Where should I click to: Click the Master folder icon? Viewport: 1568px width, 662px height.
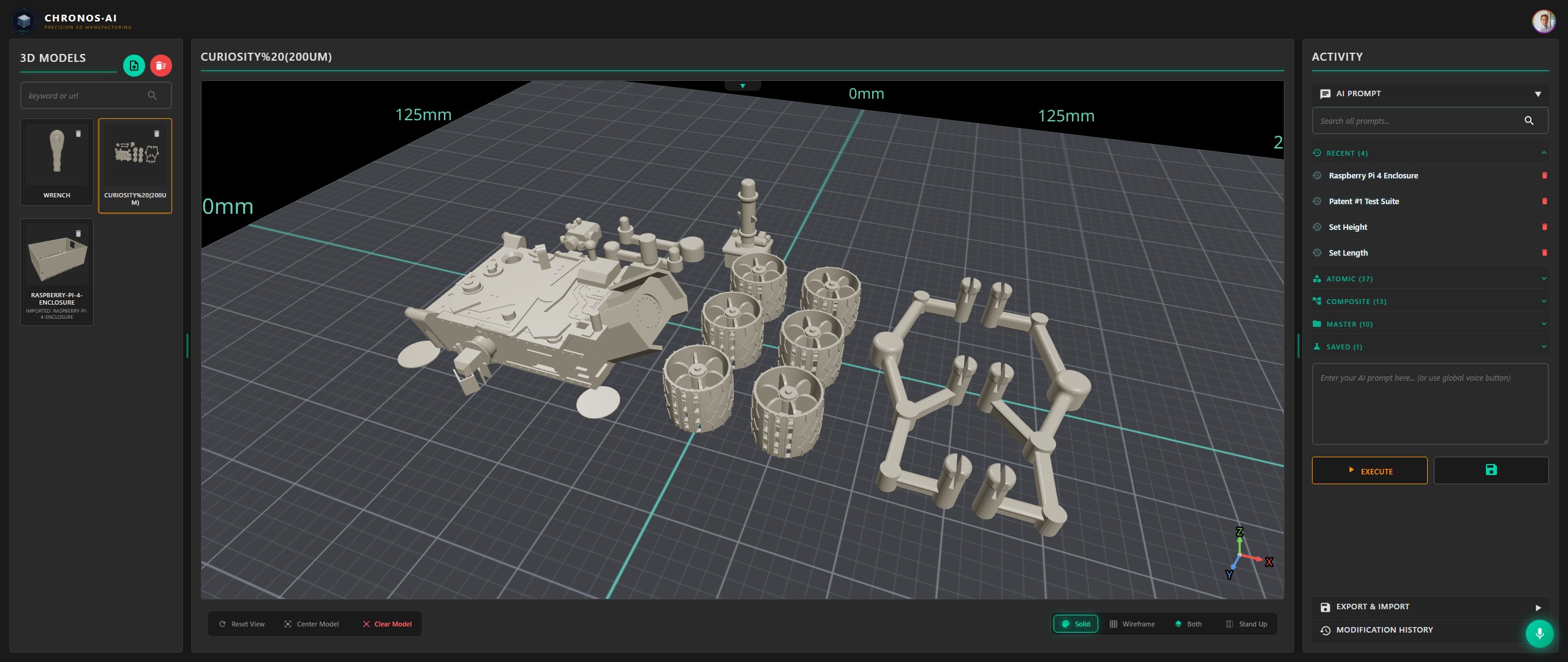(1317, 324)
